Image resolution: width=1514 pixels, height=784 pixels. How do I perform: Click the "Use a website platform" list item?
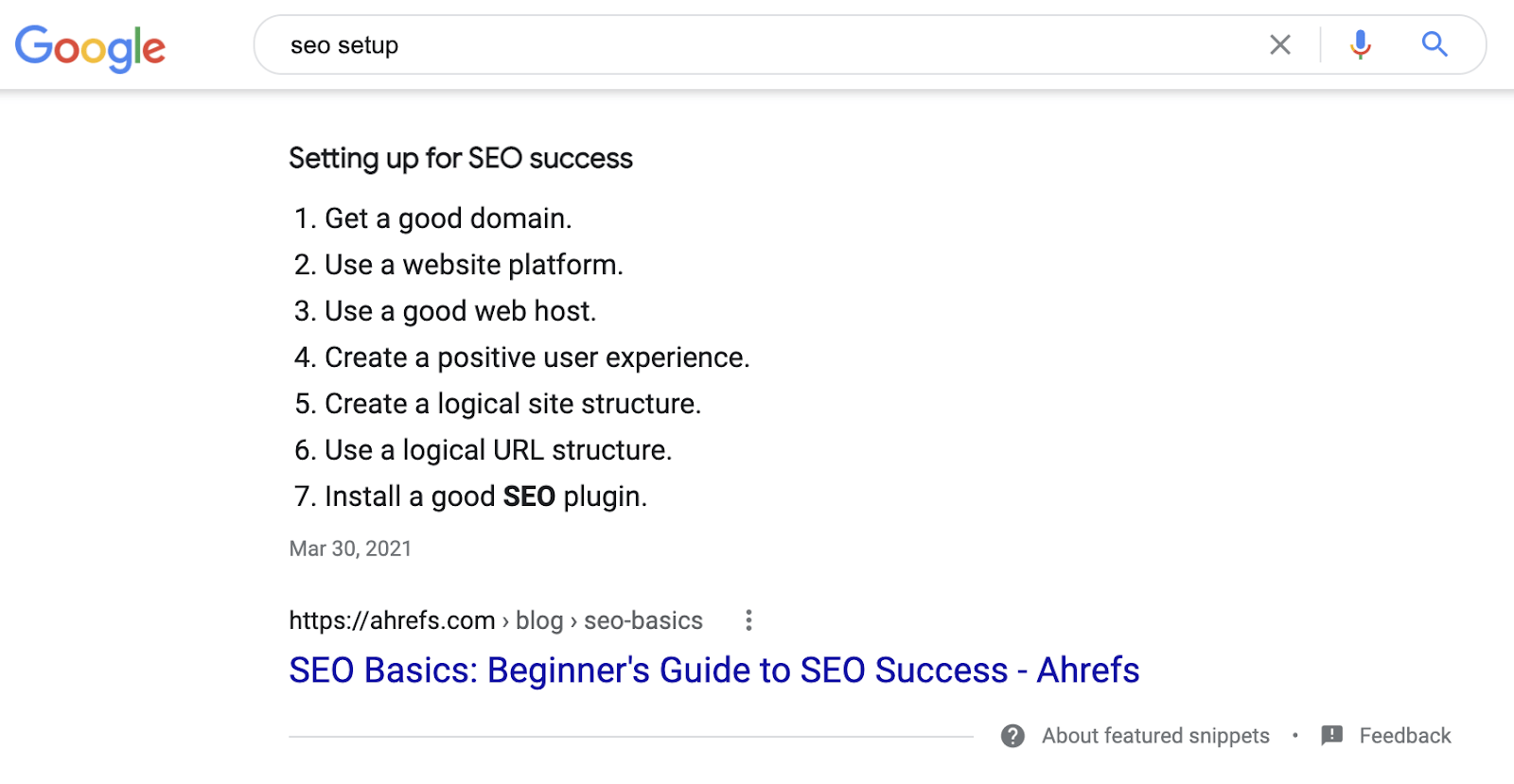[x=473, y=265]
